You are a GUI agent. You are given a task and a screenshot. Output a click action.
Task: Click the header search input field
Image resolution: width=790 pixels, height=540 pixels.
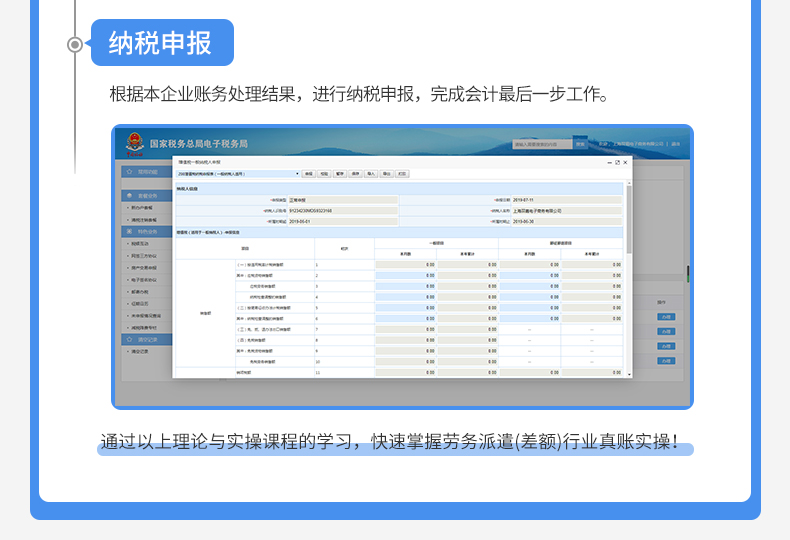tap(541, 144)
